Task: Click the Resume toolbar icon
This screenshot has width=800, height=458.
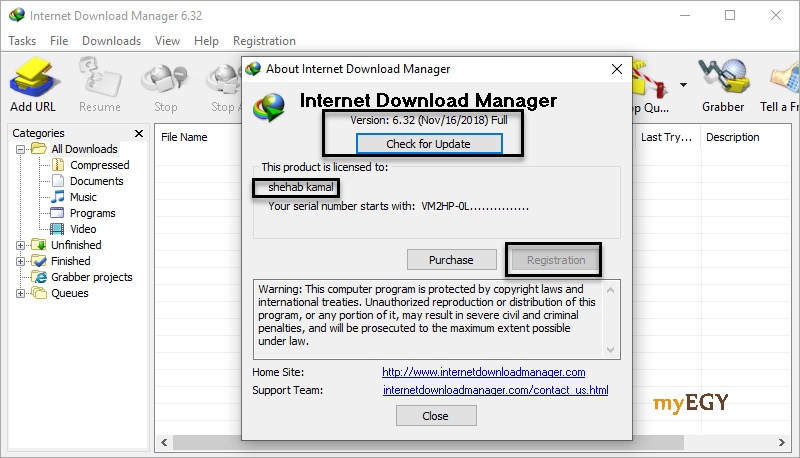Action: (x=99, y=77)
